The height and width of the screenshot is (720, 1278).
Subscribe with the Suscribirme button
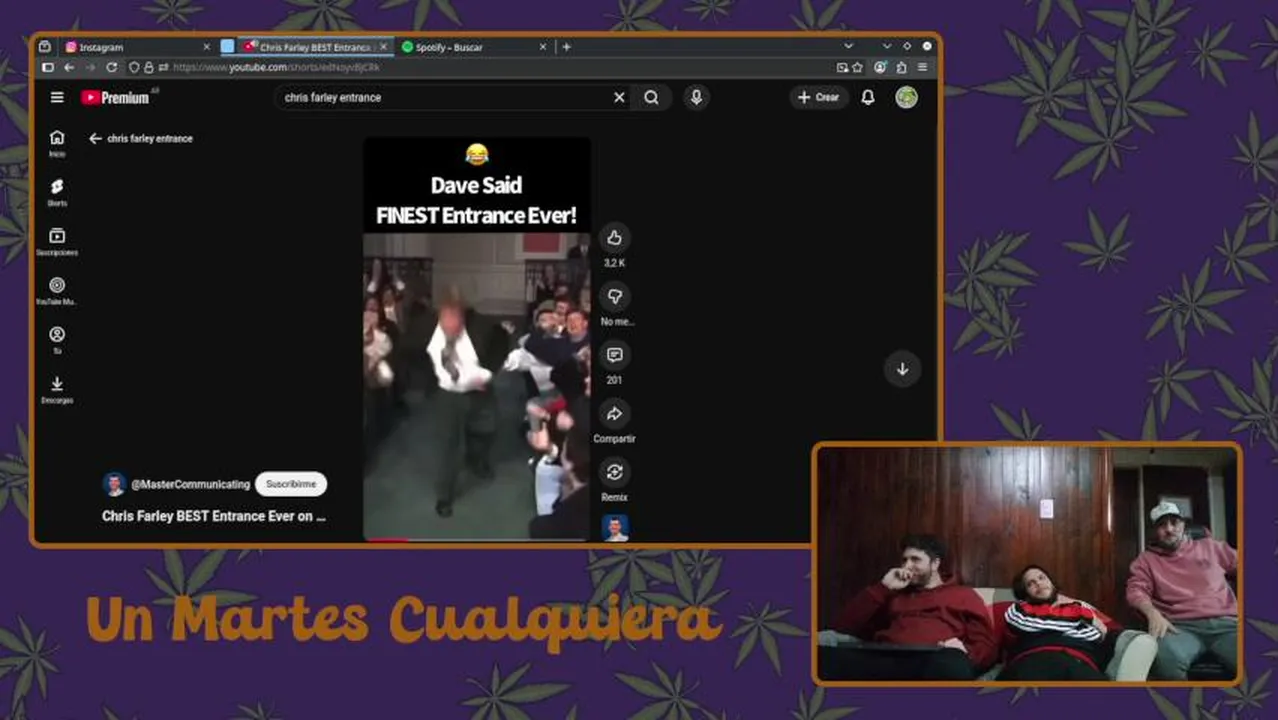291,484
